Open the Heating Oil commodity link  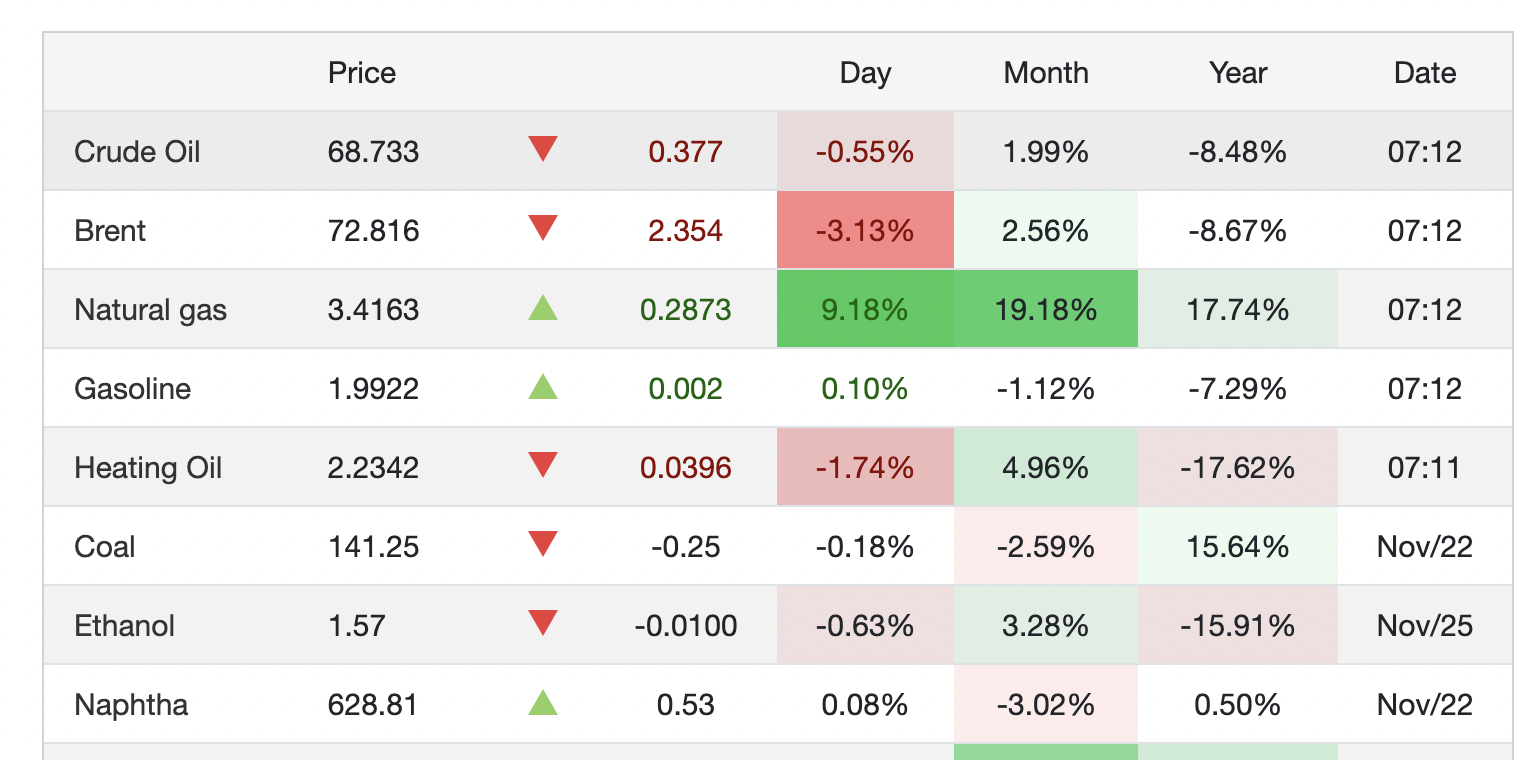click(148, 468)
